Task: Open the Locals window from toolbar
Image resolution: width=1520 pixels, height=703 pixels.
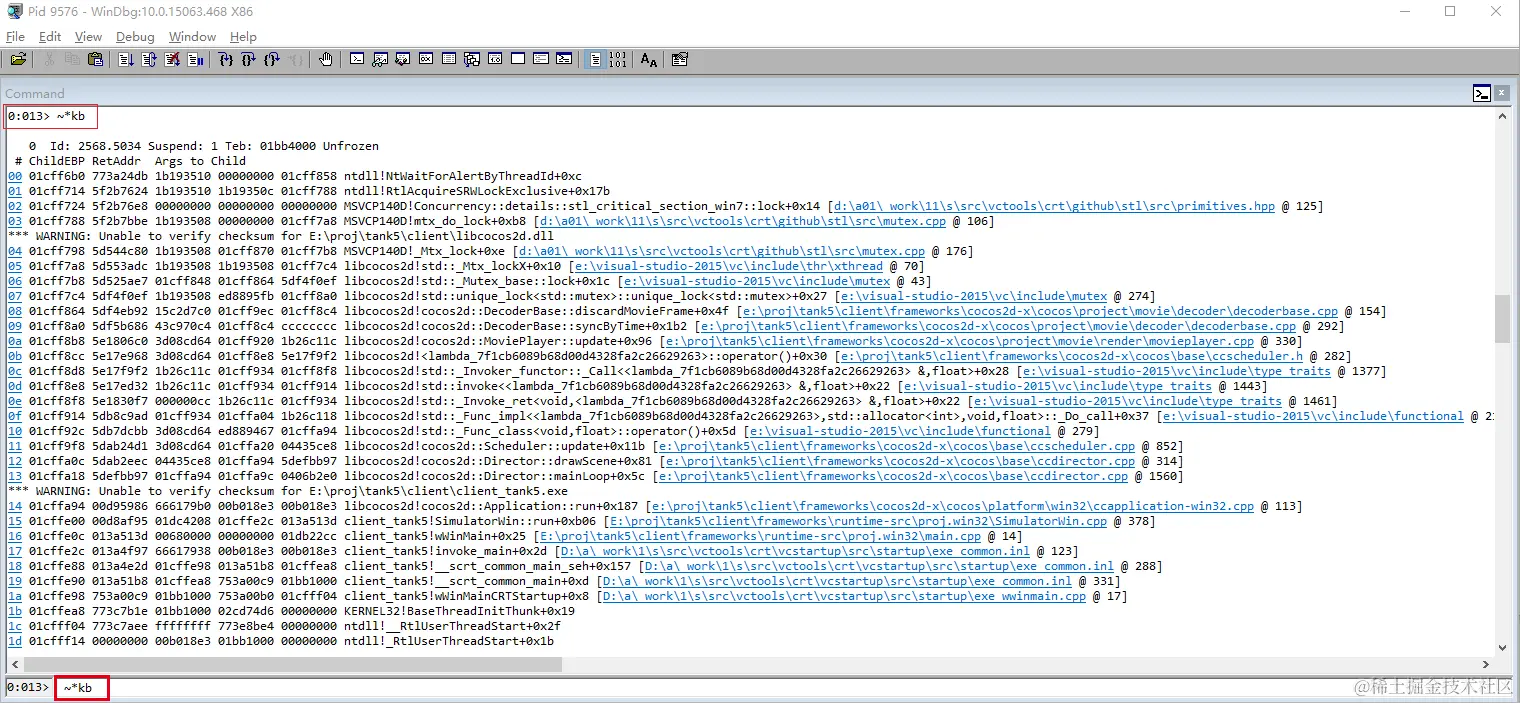Action: click(403, 59)
